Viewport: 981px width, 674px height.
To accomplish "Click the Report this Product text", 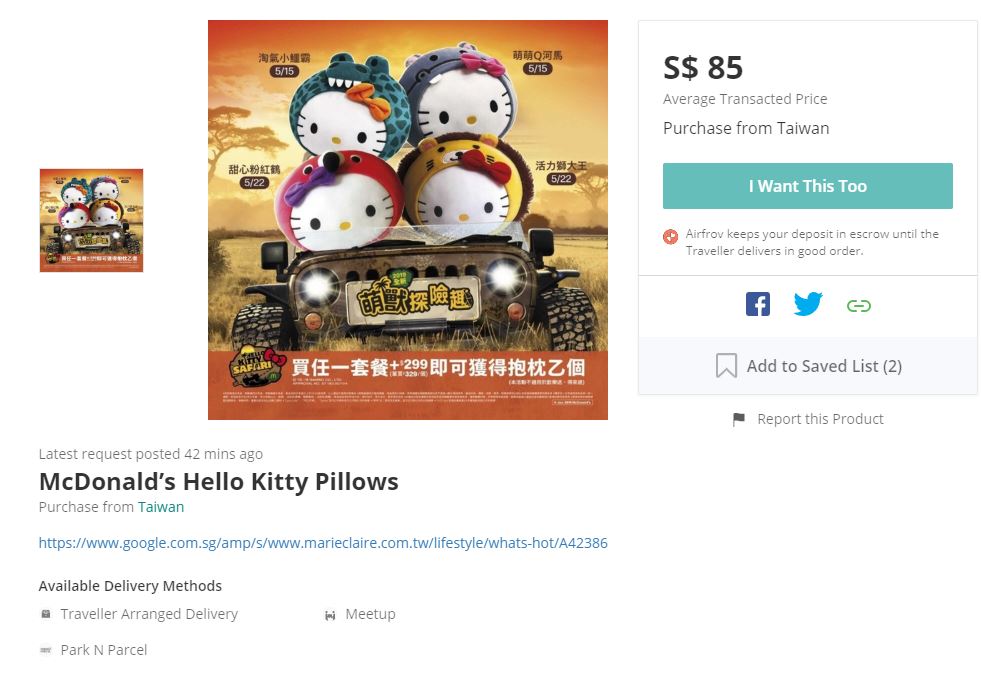I will coord(820,419).
